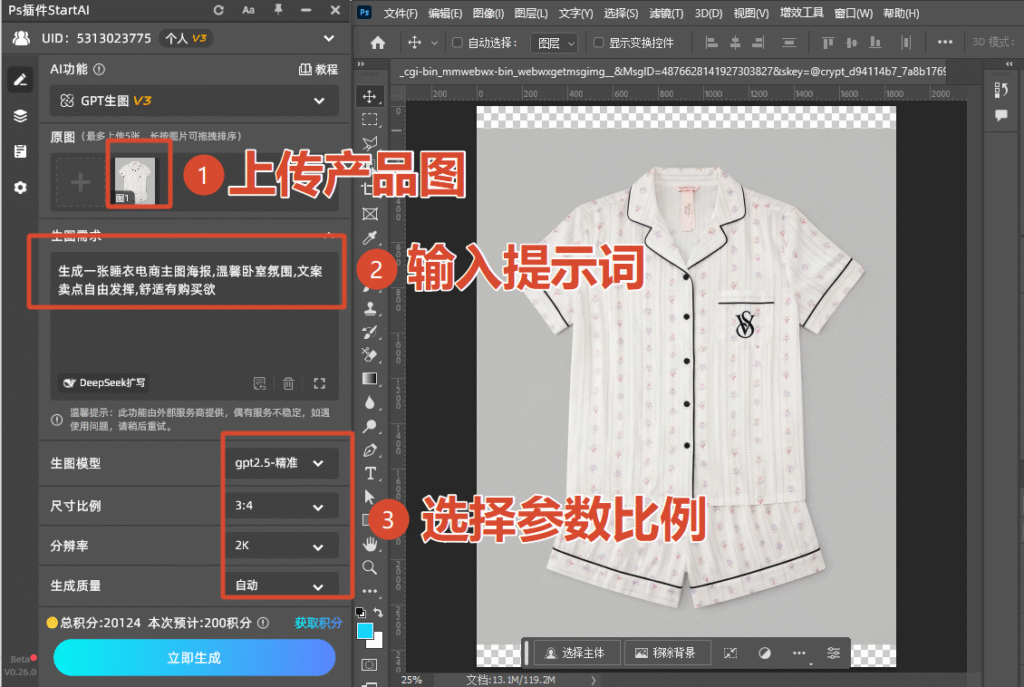
Task: Enable the 自动选择 checkbox
Action: click(457, 42)
